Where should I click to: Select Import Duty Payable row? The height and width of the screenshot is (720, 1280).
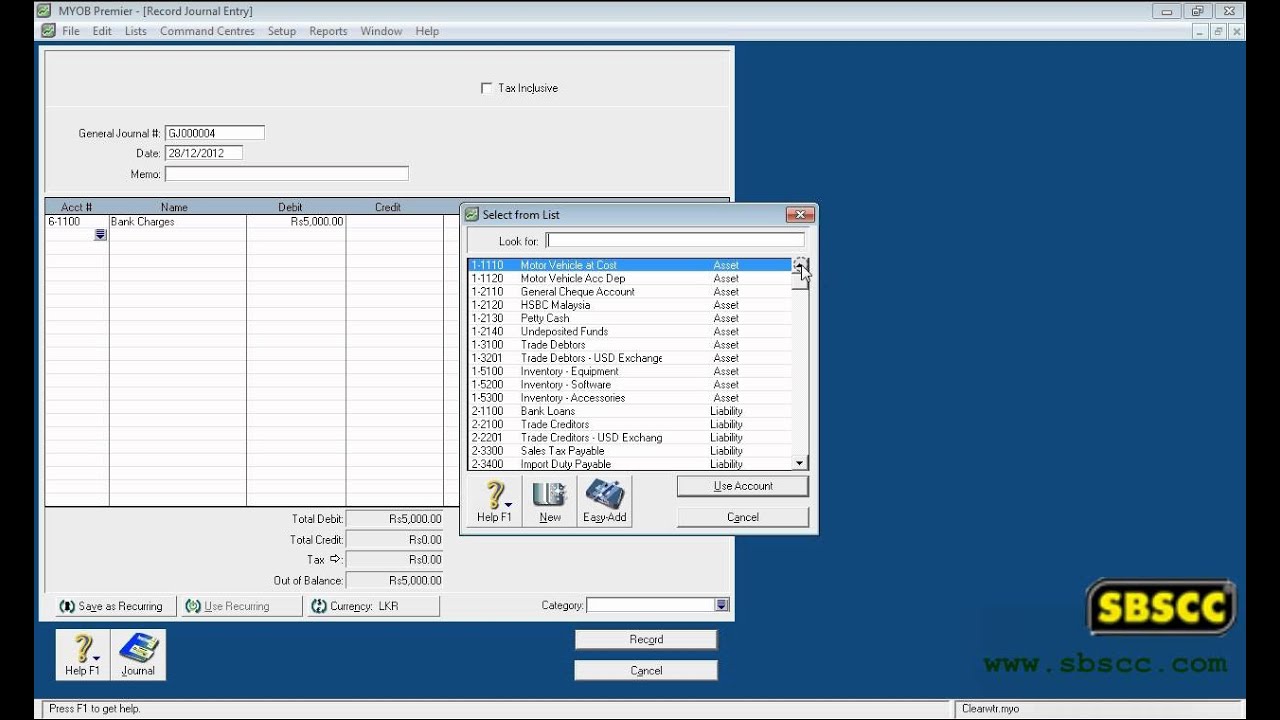click(x=630, y=464)
